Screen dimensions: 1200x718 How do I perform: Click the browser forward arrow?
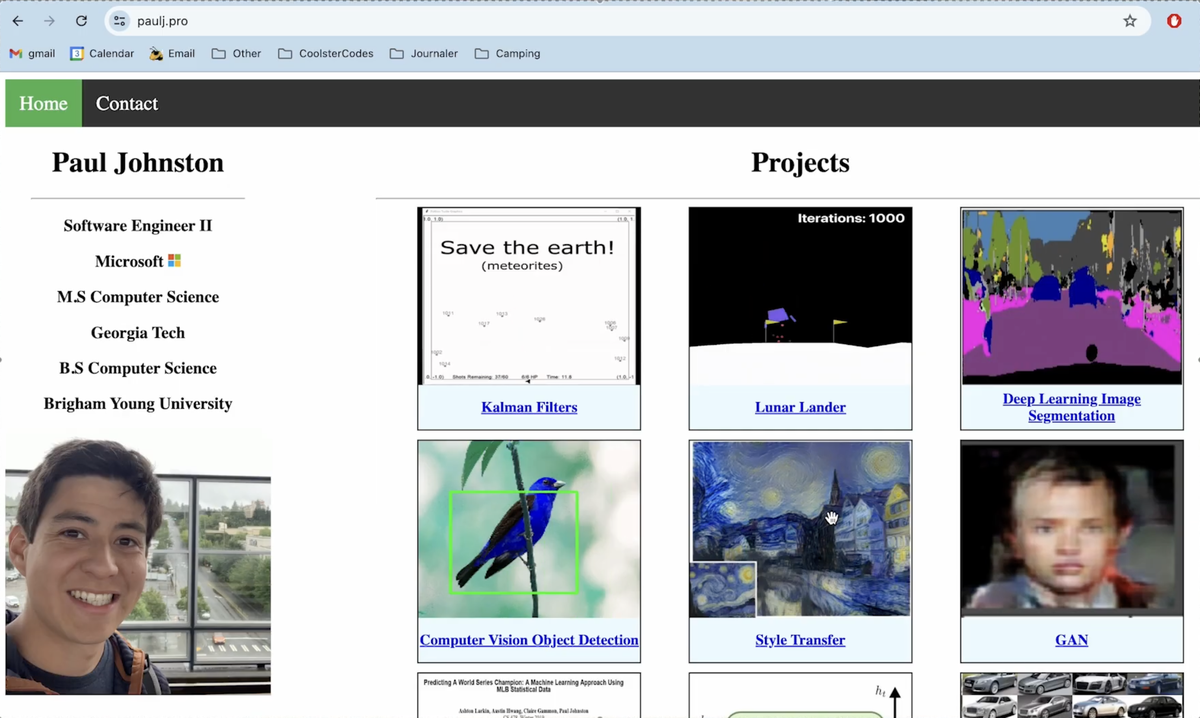[x=50, y=21]
